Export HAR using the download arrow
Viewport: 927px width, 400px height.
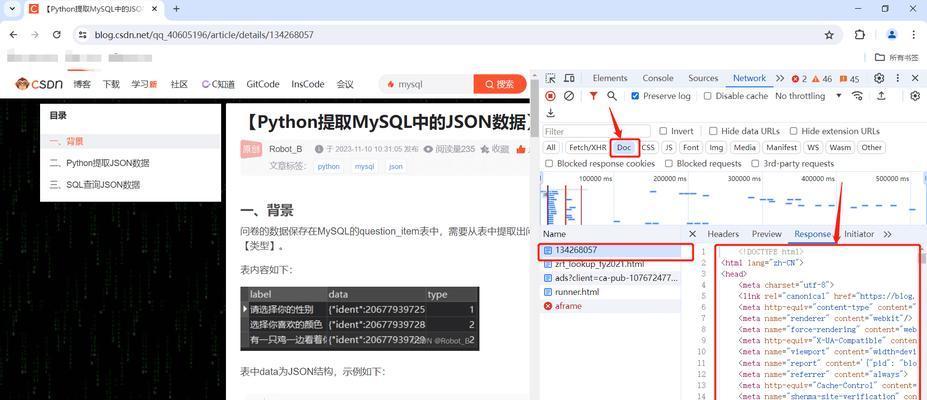[x=550, y=113]
